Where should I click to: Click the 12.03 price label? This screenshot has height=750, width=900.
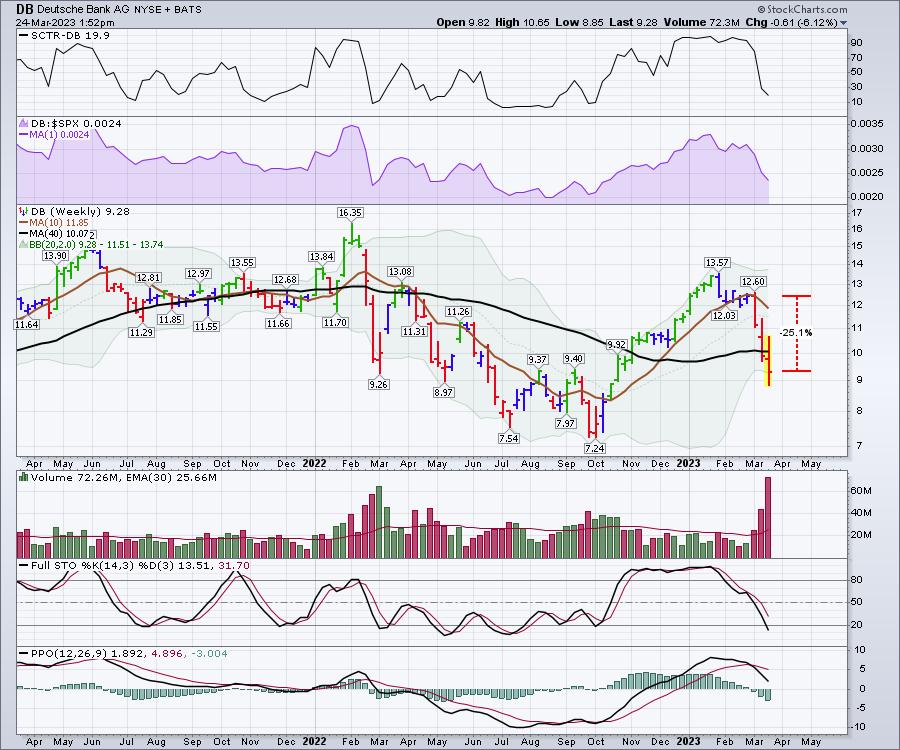[x=724, y=316]
